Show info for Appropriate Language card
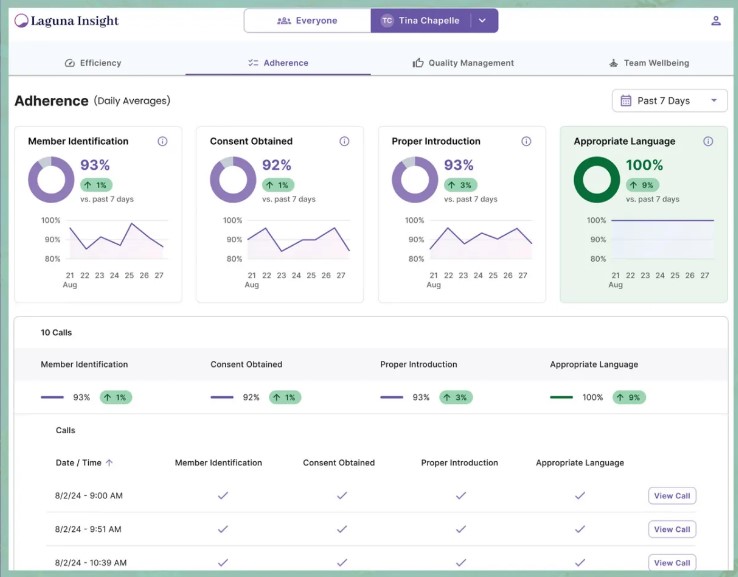738x577 pixels. point(708,142)
